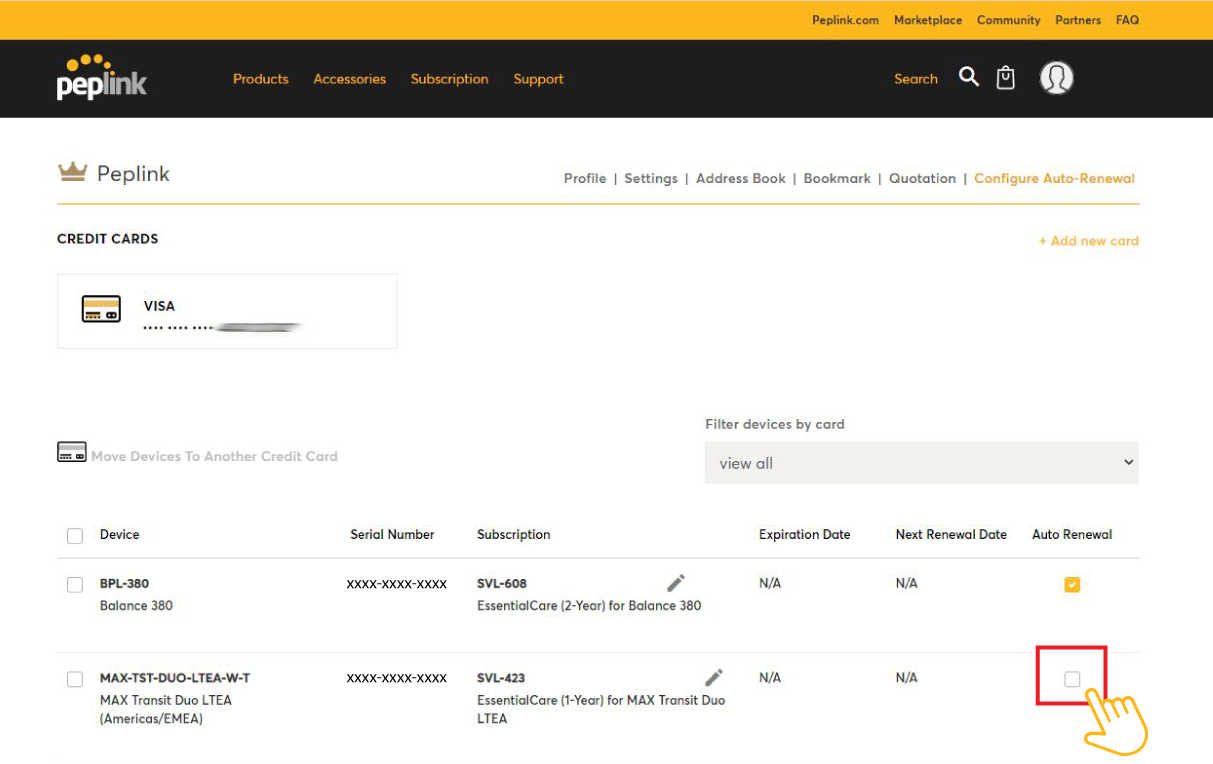Click the crown icon beside Peplink
Viewport: 1213px width, 764px height.
pyautogui.click(x=72, y=173)
